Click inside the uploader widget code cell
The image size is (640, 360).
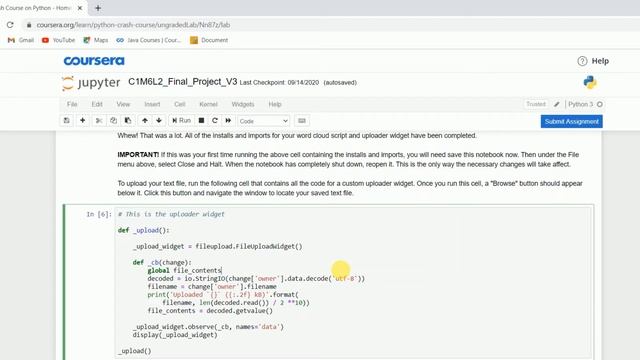coord(353,282)
